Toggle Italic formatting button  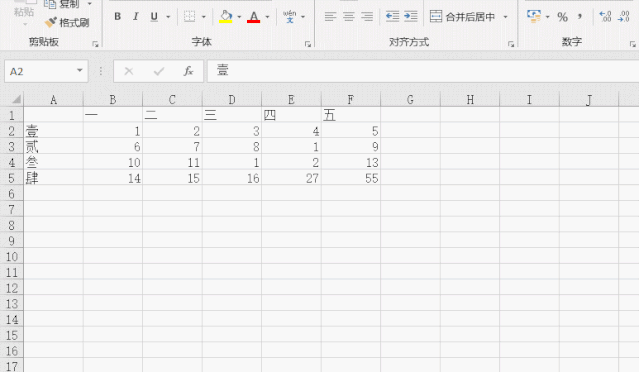(x=136, y=17)
